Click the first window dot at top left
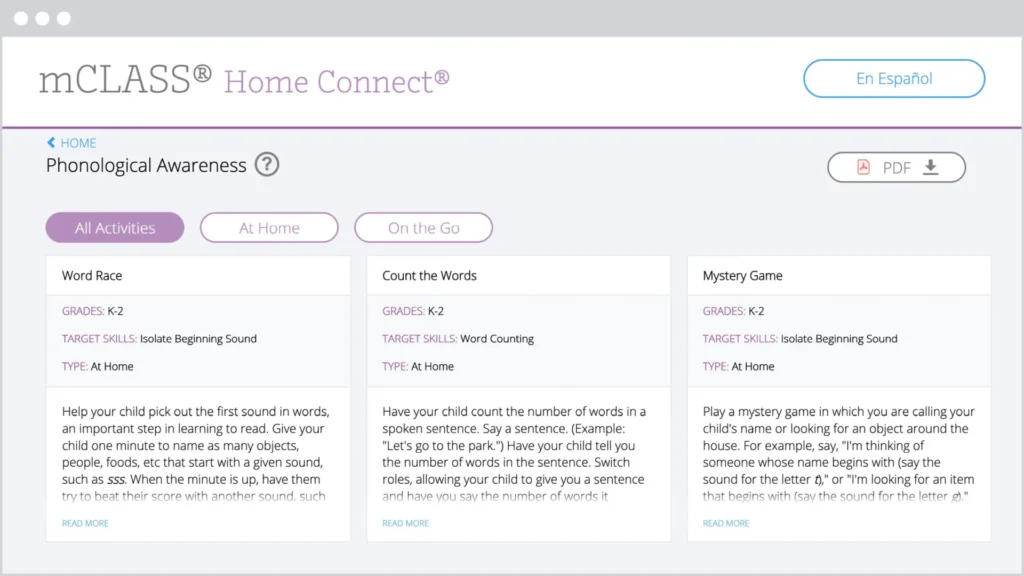Screen dimensions: 1024x576 (x=22, y=17)
